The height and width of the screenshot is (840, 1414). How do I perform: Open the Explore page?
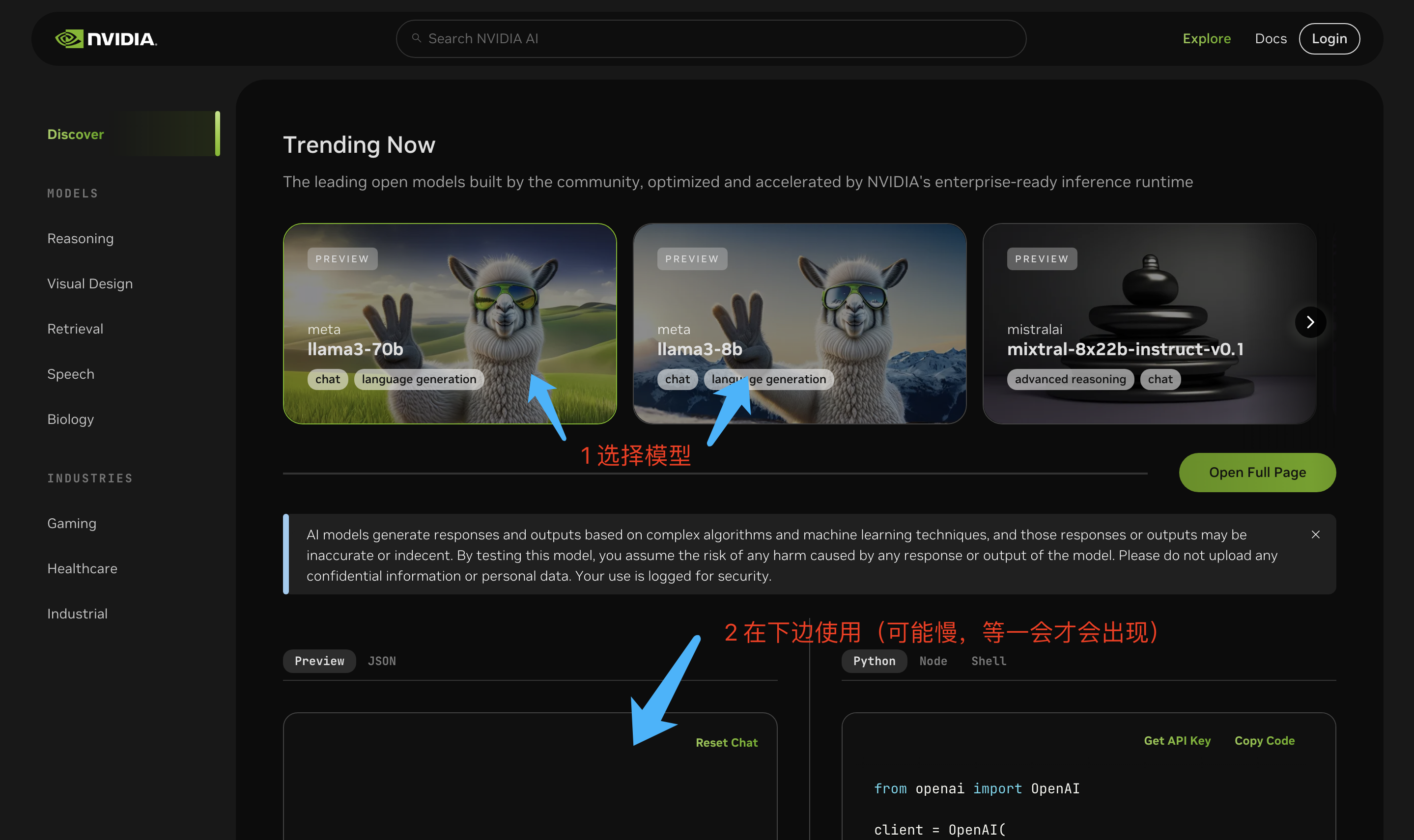[x=1206, y=38]
